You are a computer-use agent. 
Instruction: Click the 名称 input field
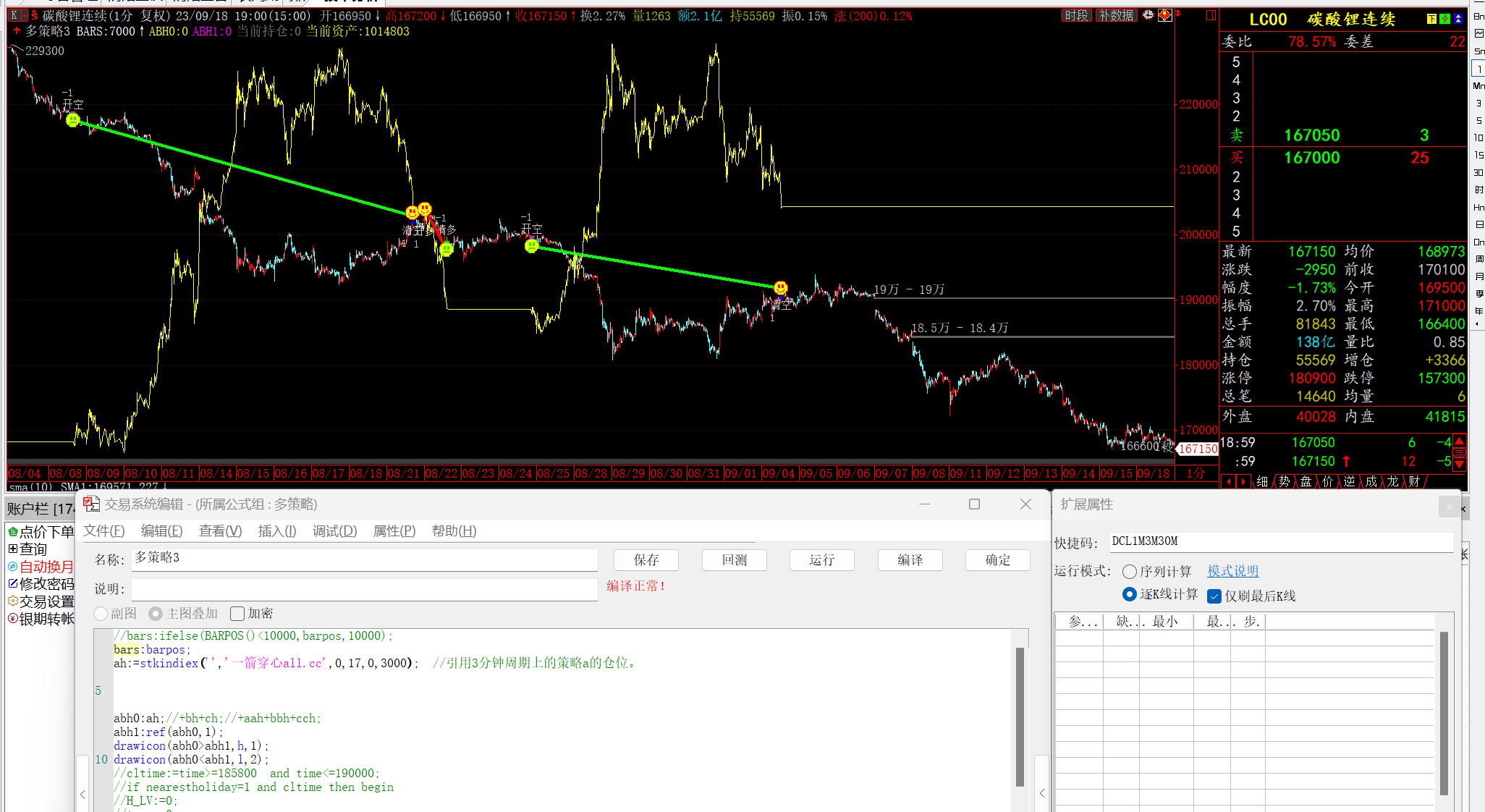[x=365, y=559]
